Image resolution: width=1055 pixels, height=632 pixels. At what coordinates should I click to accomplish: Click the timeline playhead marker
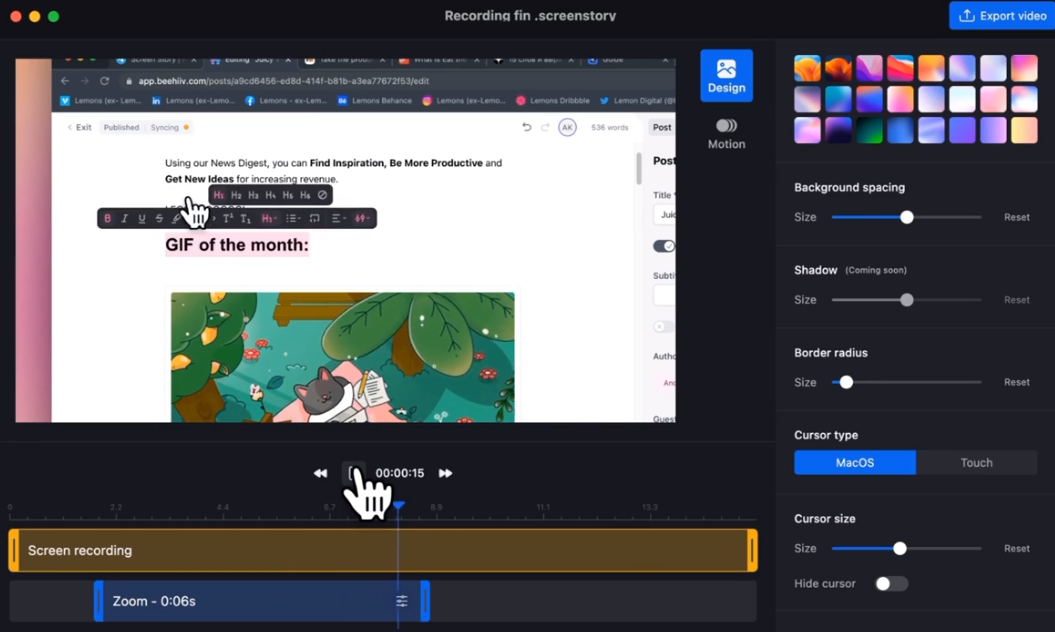tap(398, 506)
